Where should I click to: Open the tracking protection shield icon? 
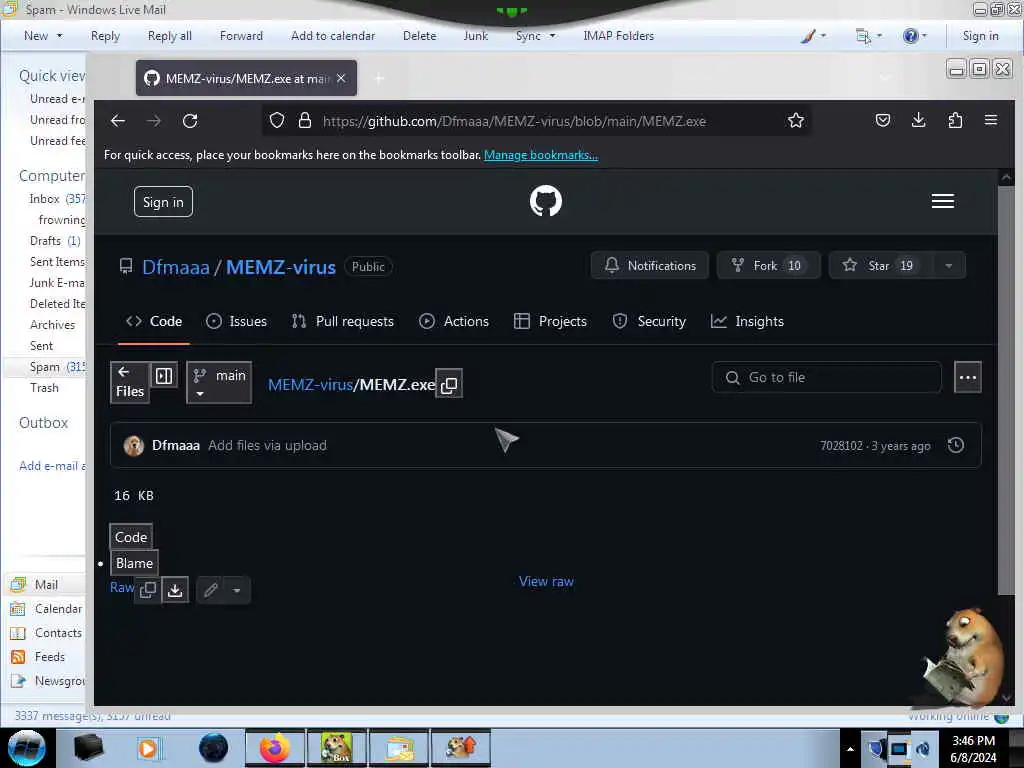277,121
